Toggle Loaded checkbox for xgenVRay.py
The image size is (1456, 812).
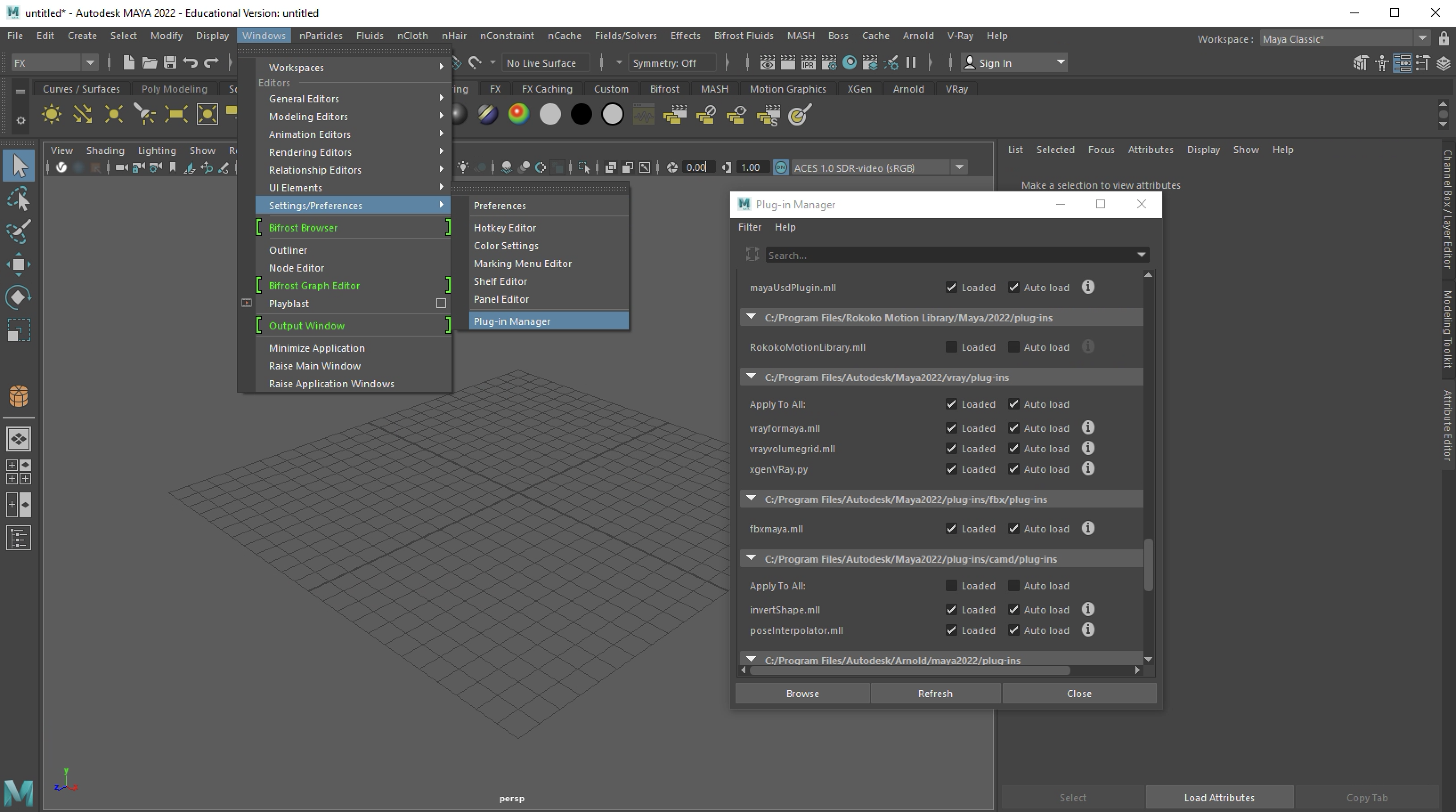[951, 469]
